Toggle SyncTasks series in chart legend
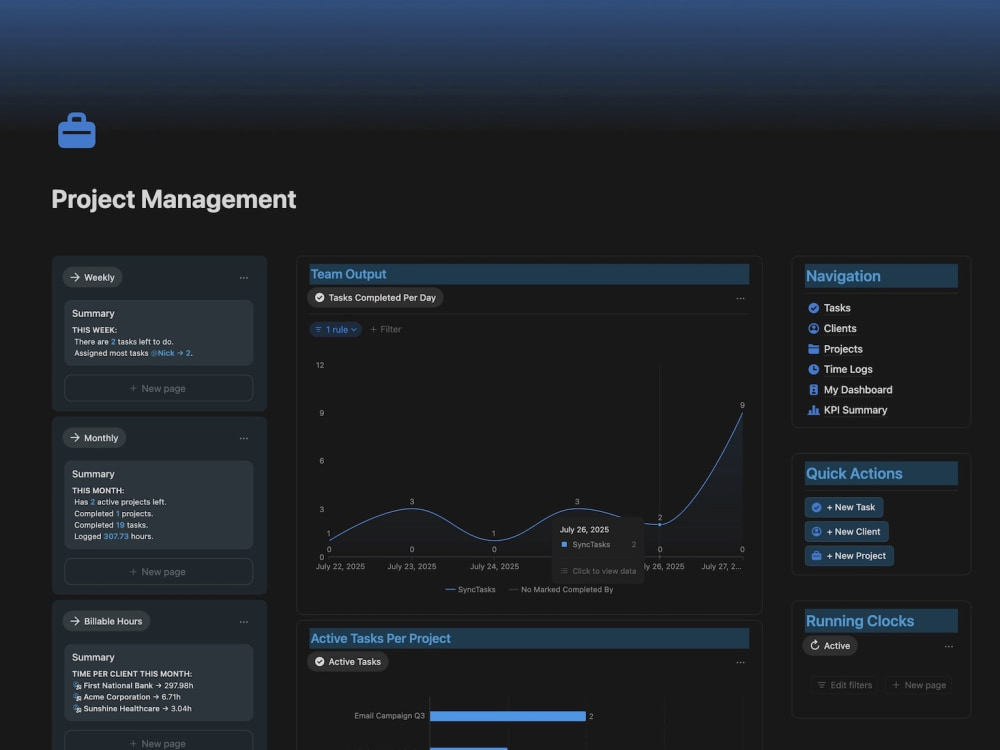This screenshot has height=750, width=1000. point(470,590)
